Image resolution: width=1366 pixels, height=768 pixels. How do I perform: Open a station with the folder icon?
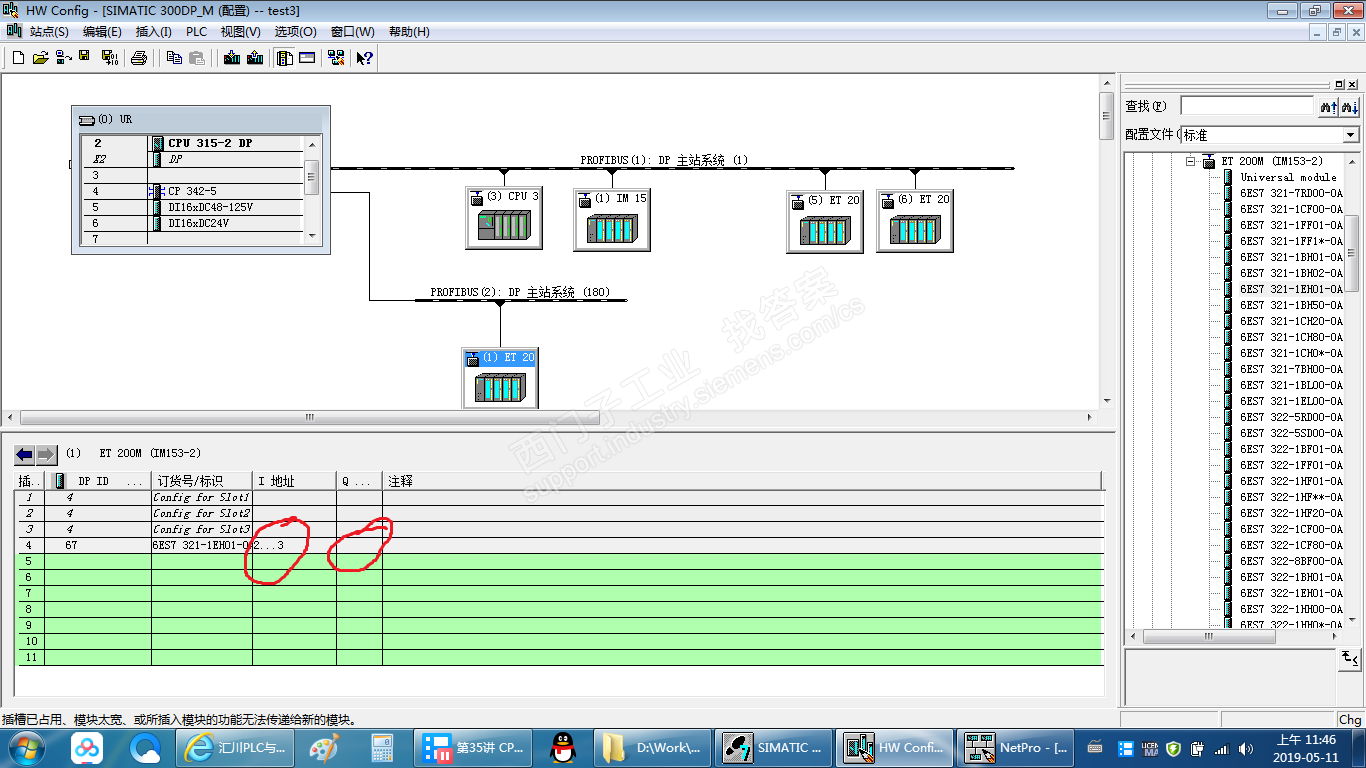click(x=40, y=58)
